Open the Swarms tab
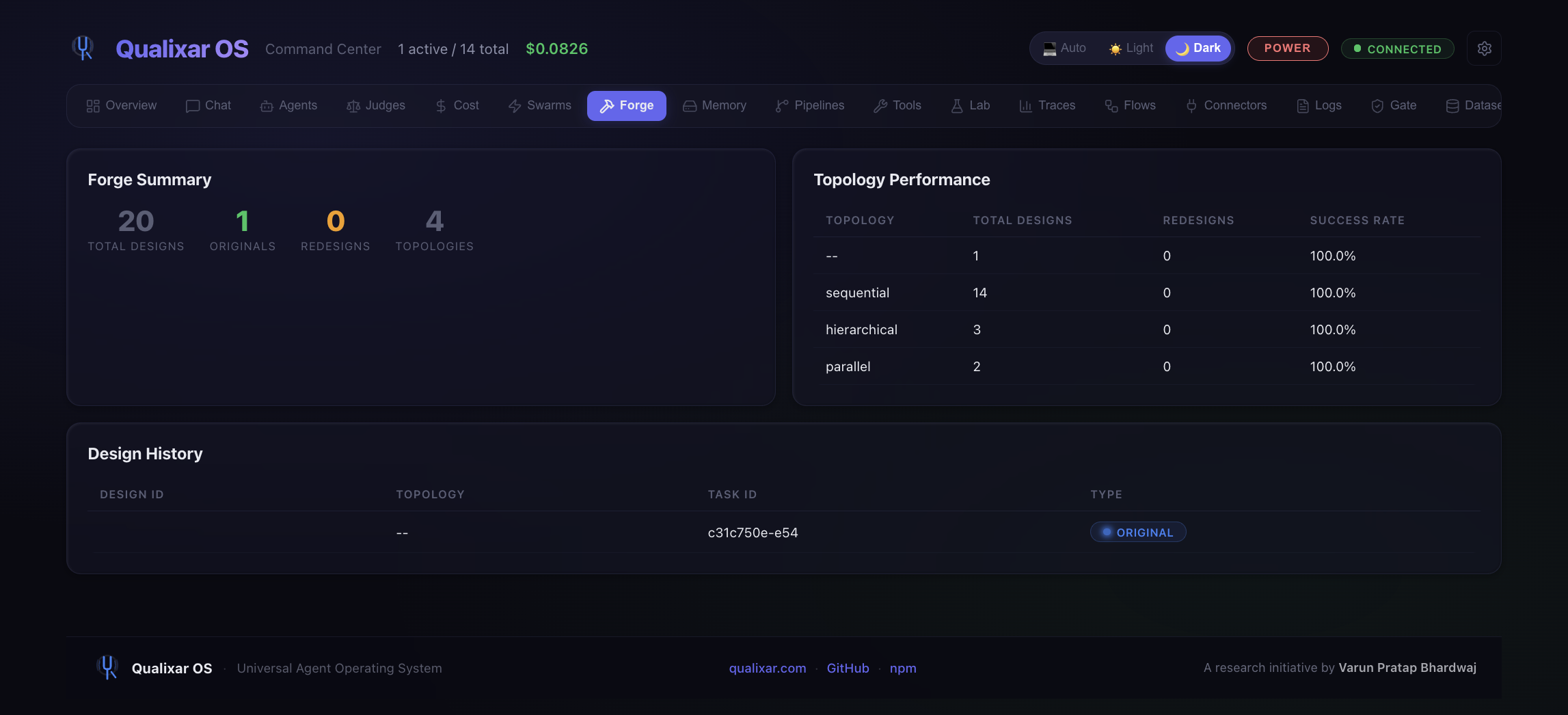1568x715 pixels. pos(540,106)
